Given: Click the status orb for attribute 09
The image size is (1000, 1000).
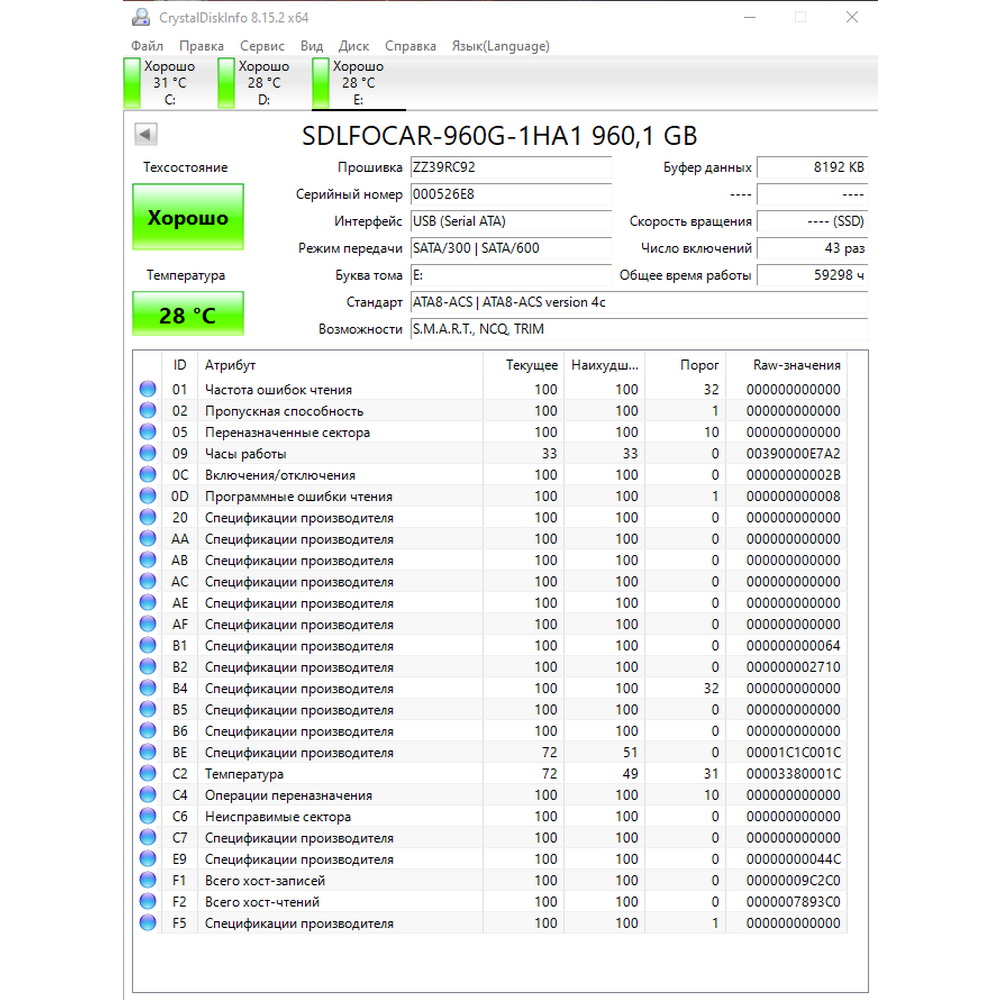Looking at the screenshot, I should [x=147, y=453].
